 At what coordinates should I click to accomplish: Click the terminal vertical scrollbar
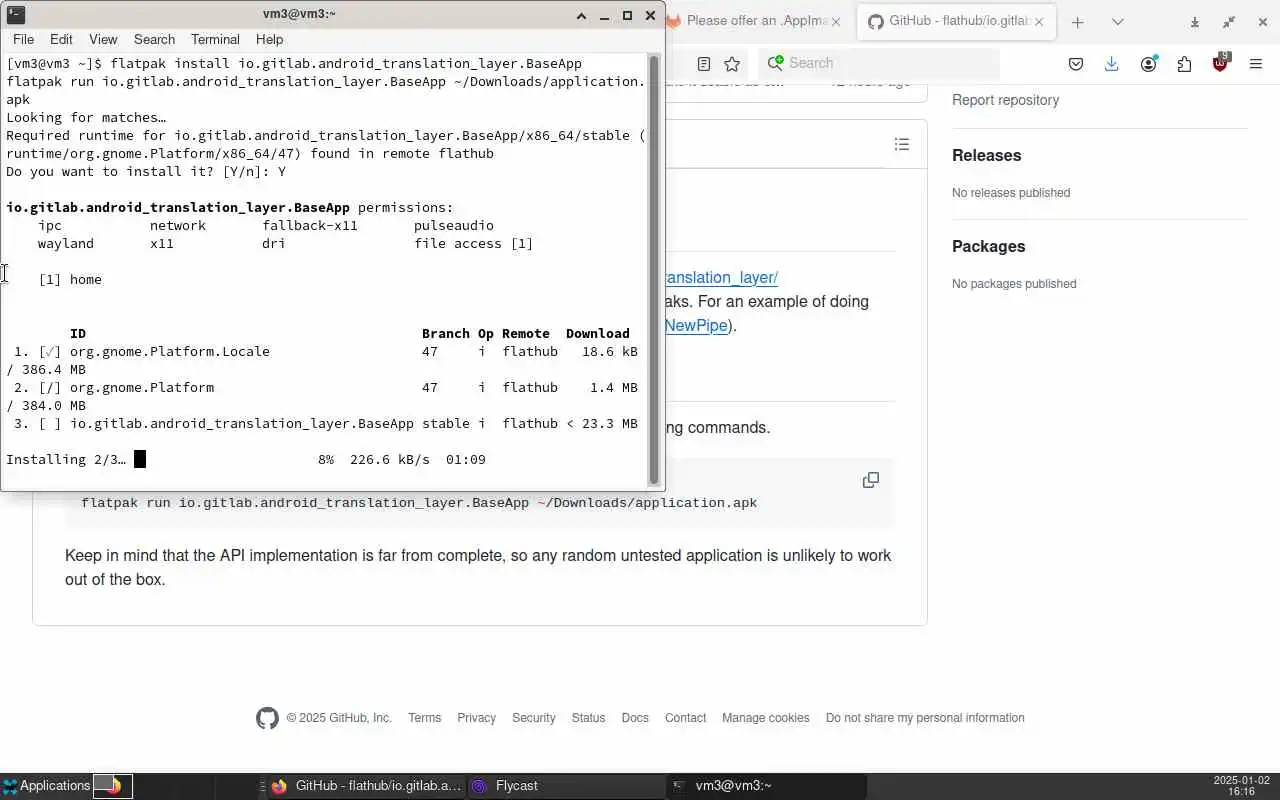[x=654, y=270]
